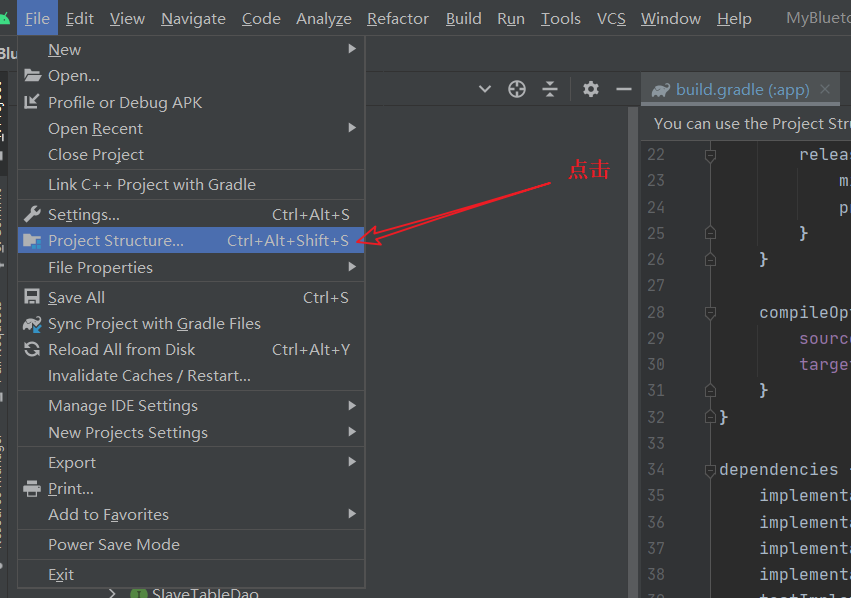Click the Project Structure folder icon
This screenshot has height=598, width=851.
32,241
